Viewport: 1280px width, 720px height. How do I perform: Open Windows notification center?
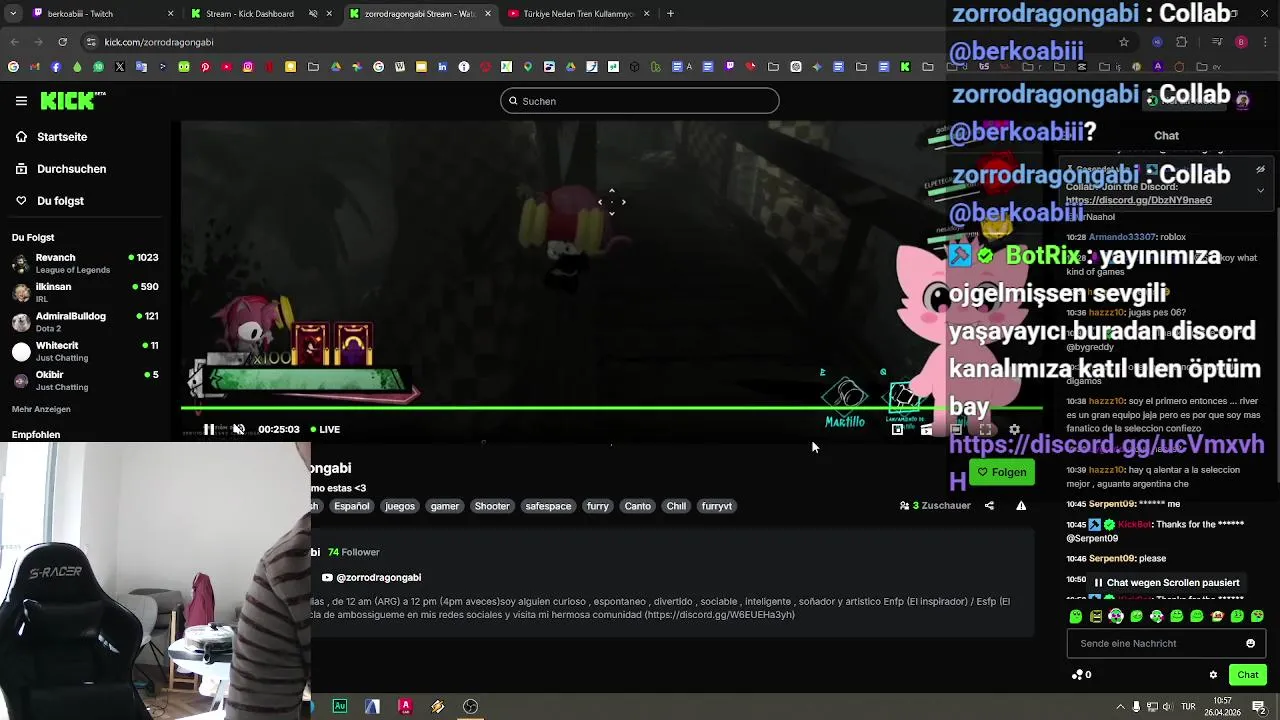coord(1259,707)
